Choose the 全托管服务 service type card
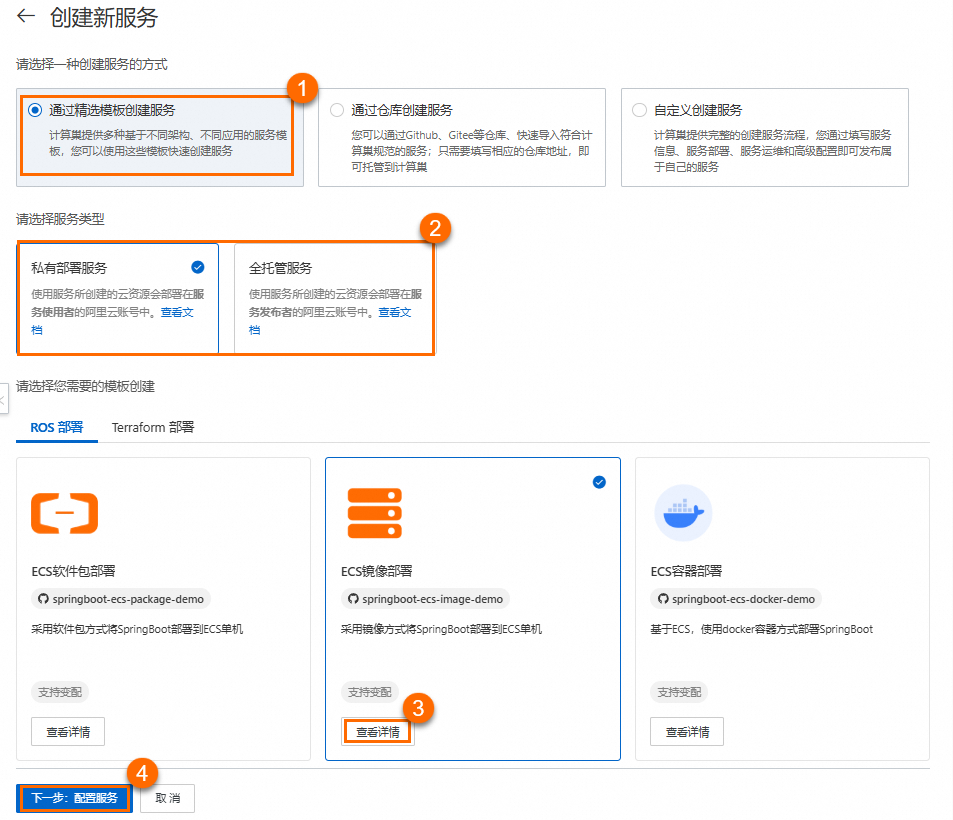The image size is (953, 820). pos(334,298)
